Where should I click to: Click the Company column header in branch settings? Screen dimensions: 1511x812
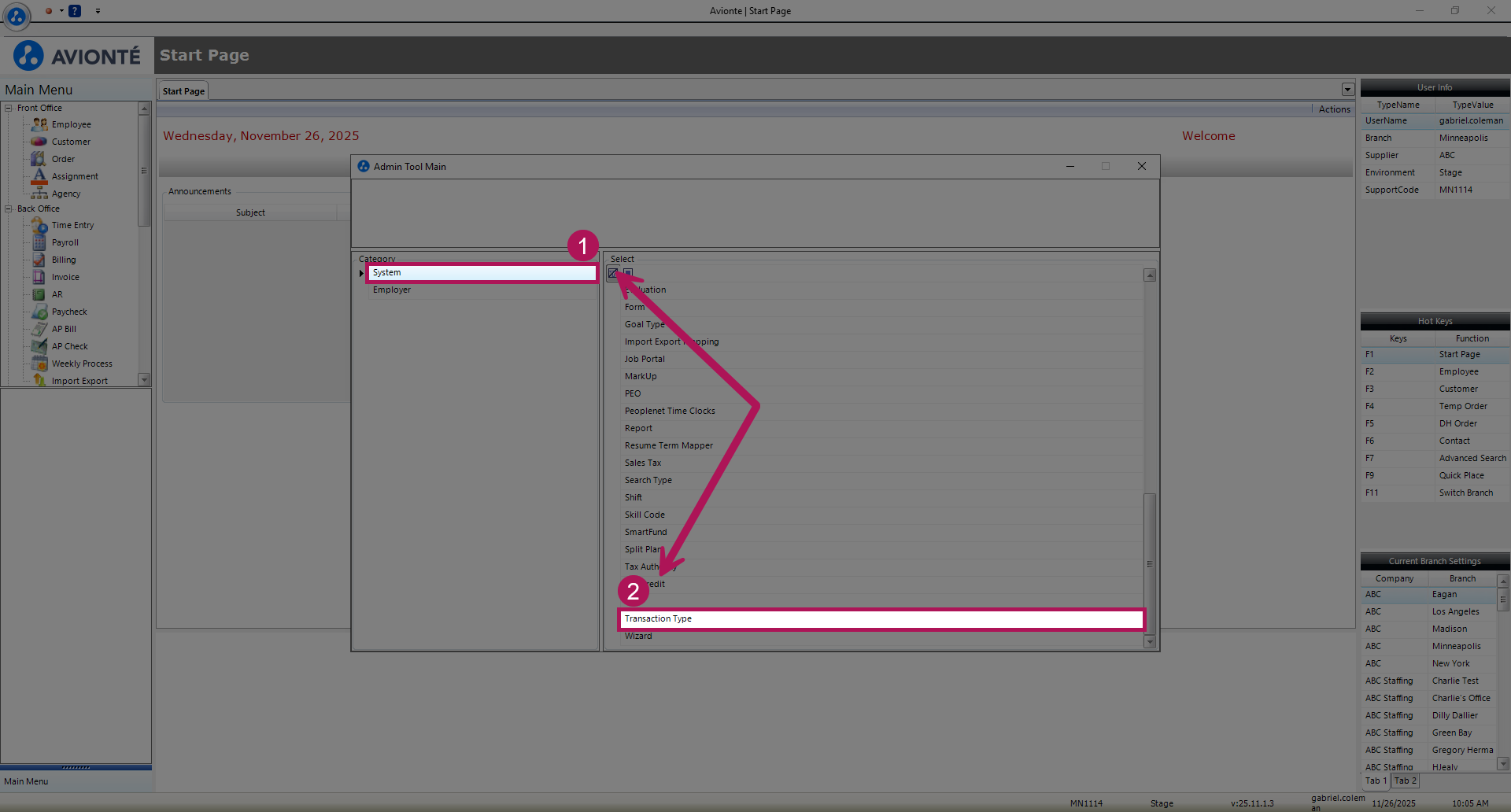1395,578
